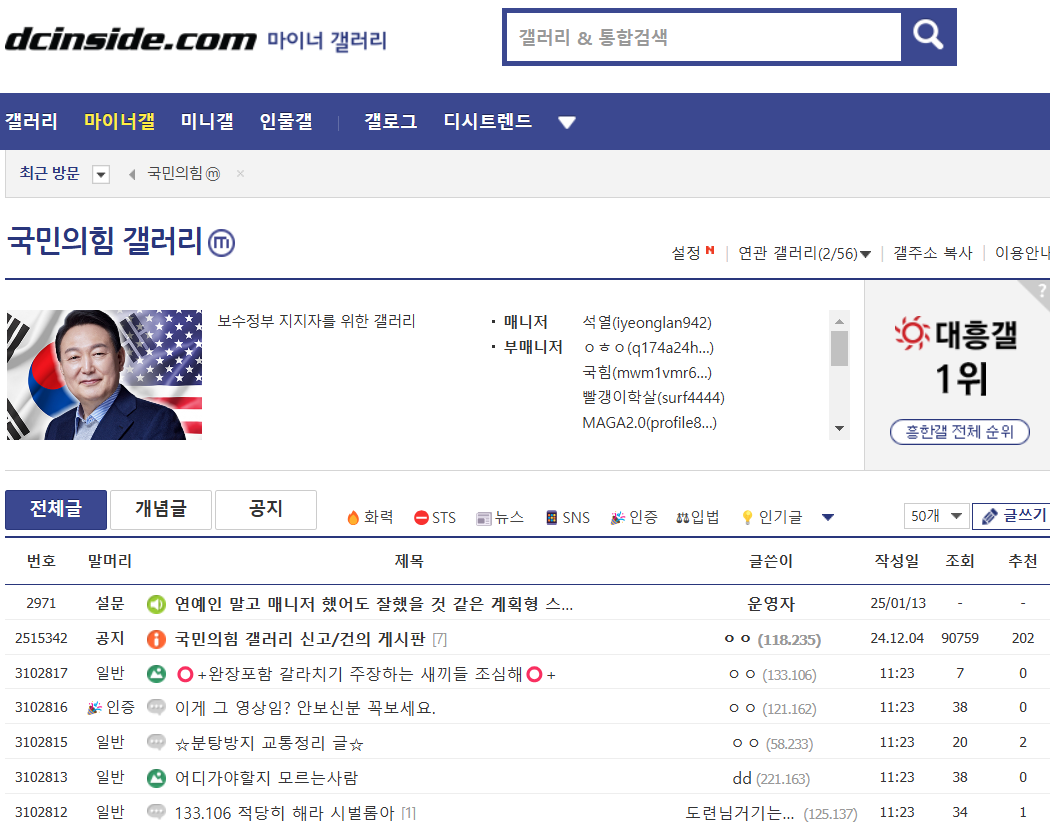The height and width of the screenshot is (823, 1050).
Task: Click the flame icon for 화력 filter
Action: [x=353, y=518]
